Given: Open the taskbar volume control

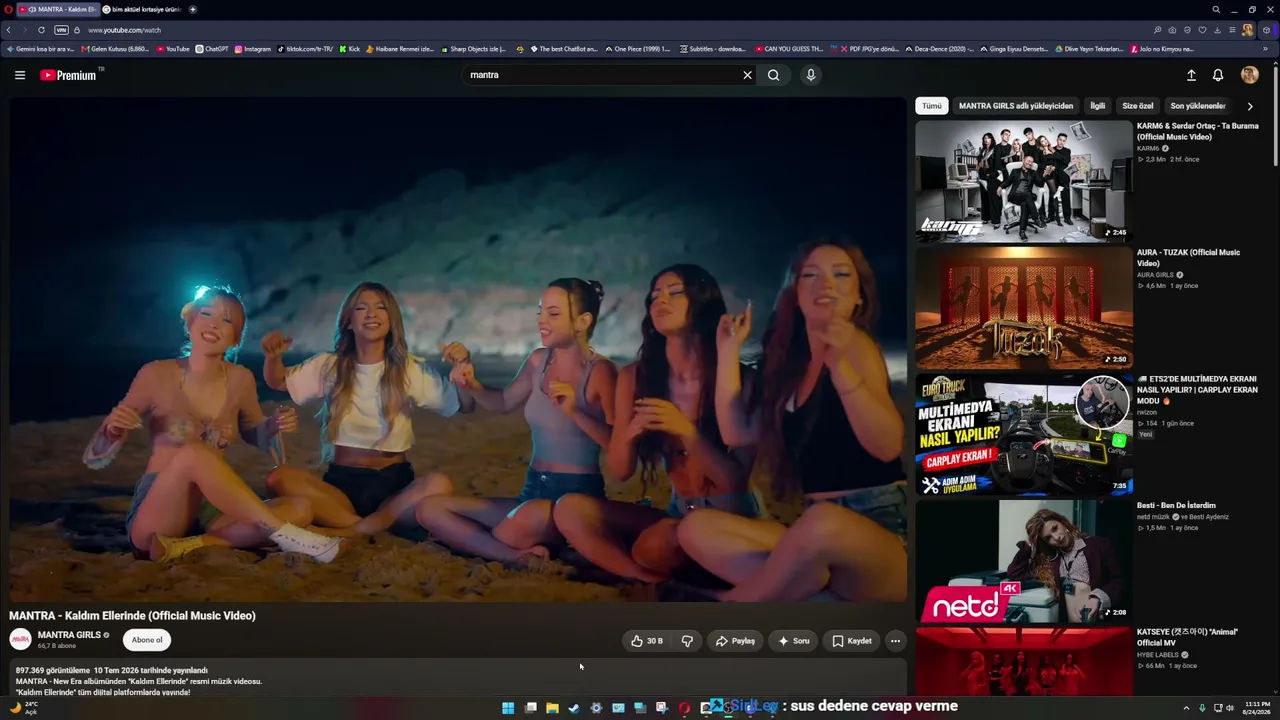Looking at the screenshot, I should tap(1230, 708).
